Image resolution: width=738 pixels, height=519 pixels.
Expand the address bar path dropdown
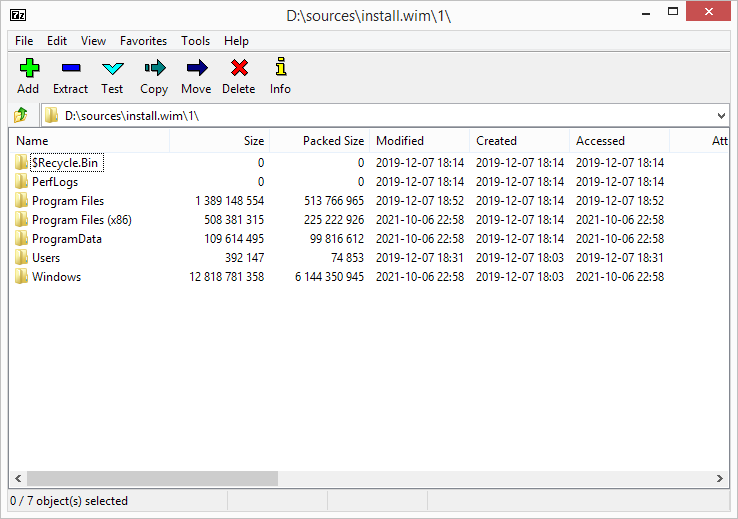click(x=721, y=115)
